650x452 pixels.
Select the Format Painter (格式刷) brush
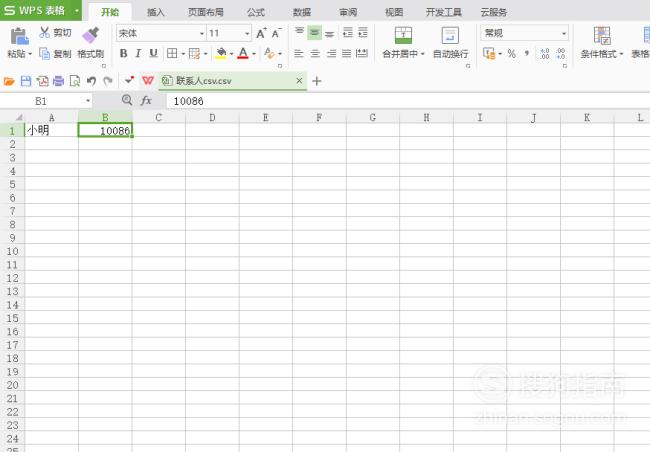tap(90, 35)
